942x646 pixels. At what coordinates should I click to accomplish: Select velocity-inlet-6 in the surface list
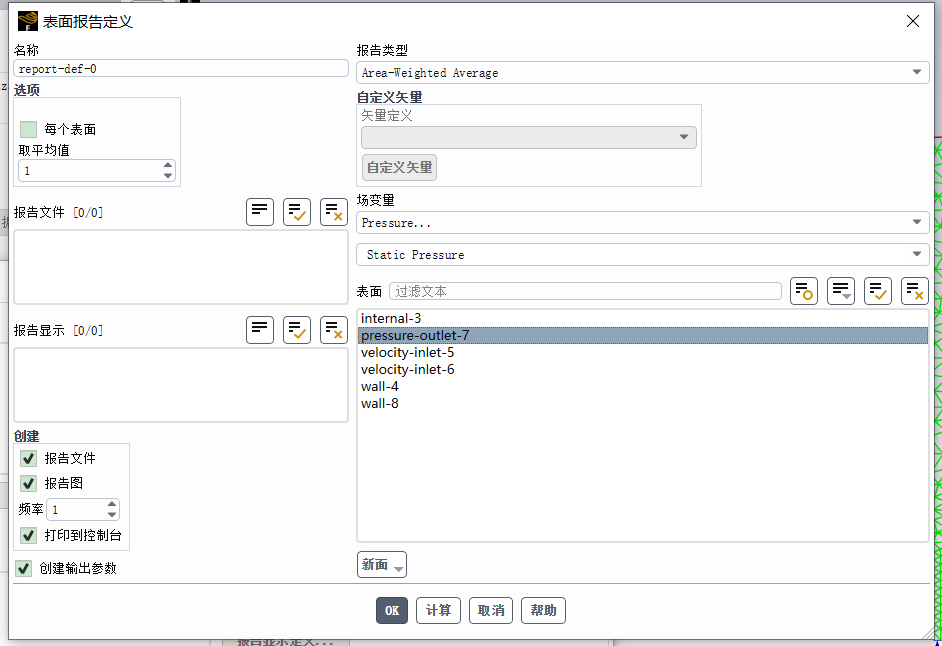(643, 370)
